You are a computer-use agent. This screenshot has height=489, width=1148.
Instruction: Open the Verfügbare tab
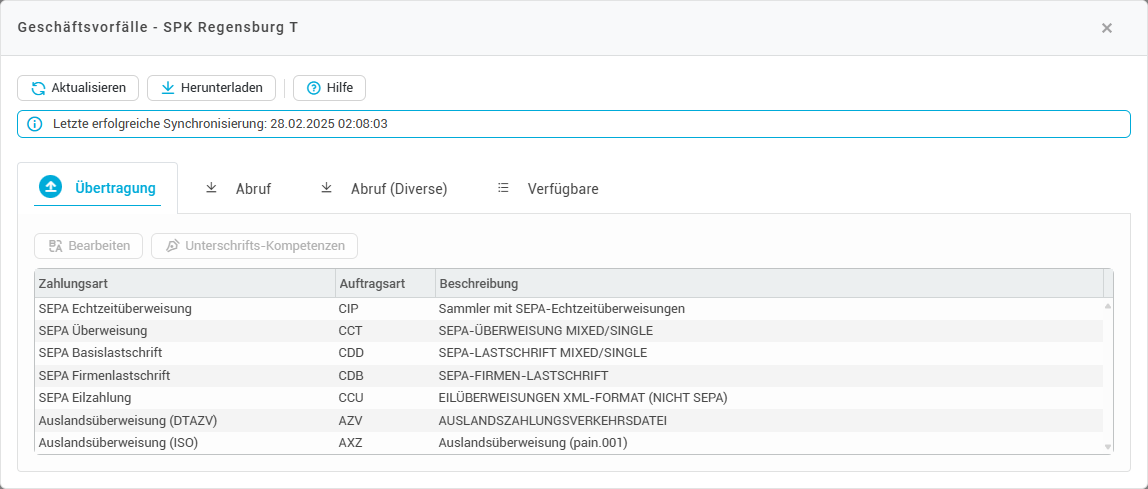562,188
